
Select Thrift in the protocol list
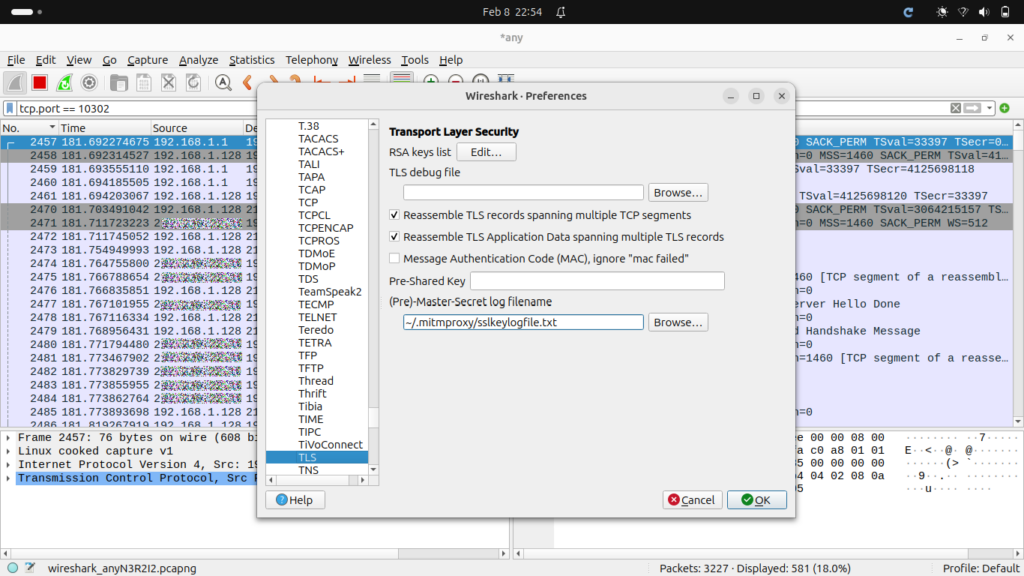(312, 394)
